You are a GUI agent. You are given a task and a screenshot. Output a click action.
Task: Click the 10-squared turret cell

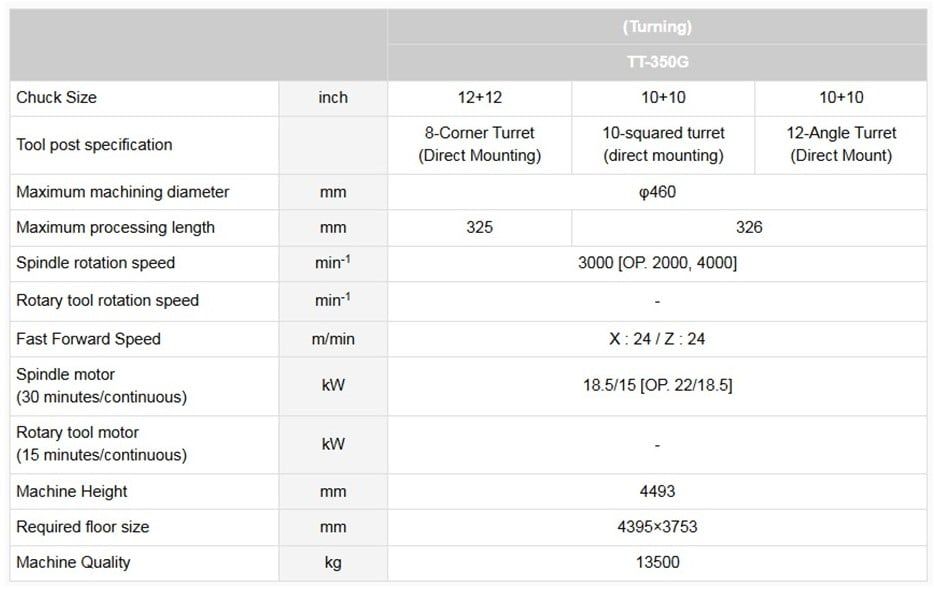pos(663,144)
